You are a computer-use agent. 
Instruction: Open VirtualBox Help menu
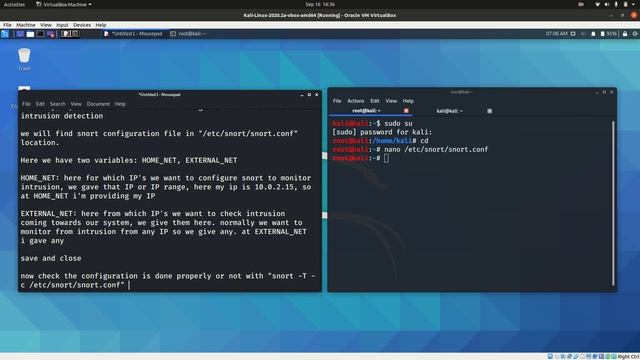click(101, 25)
